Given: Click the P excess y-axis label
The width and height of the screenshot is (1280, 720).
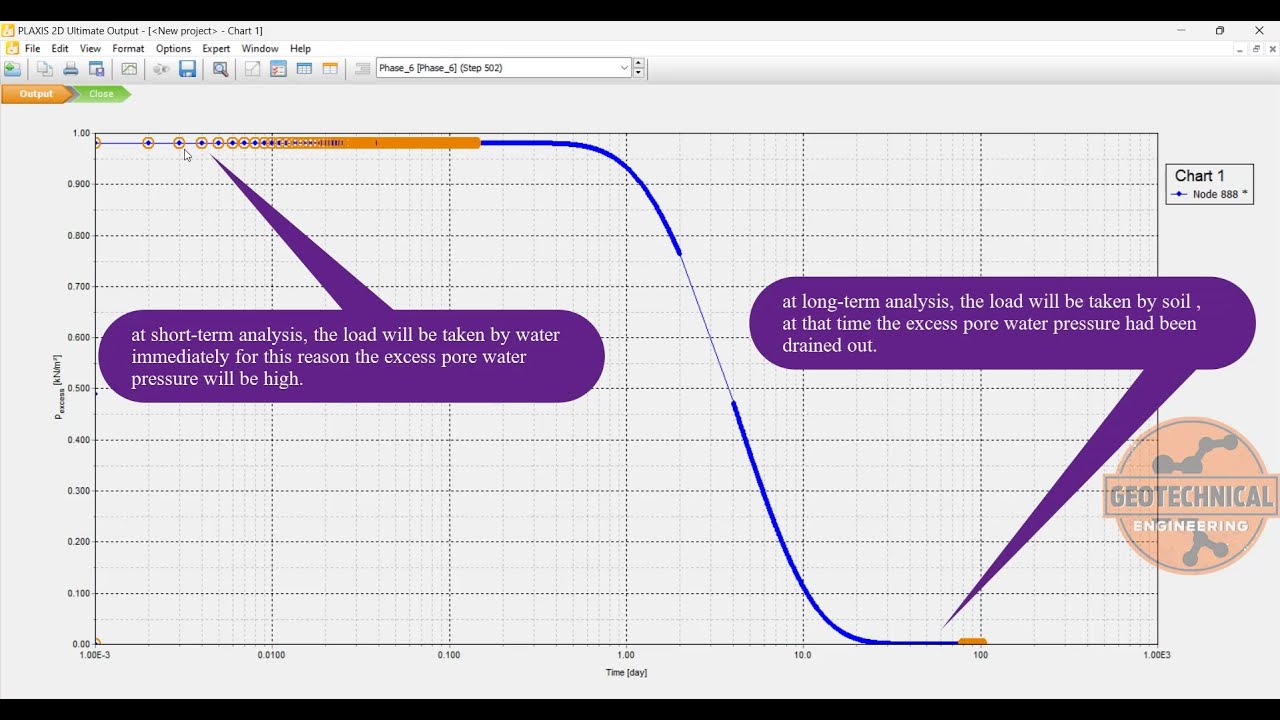Looking at the screenshot, I should click(x=59, y=386).
